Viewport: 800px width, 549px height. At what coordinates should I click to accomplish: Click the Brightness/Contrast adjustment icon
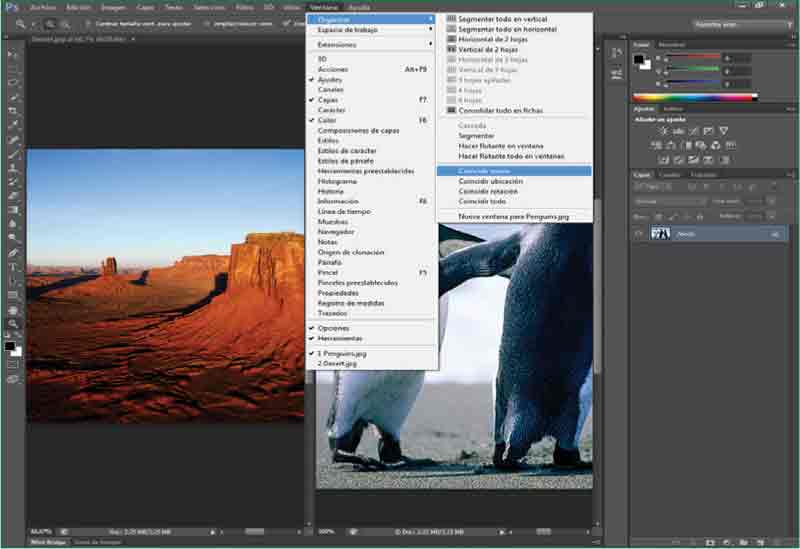pos(663,131)
